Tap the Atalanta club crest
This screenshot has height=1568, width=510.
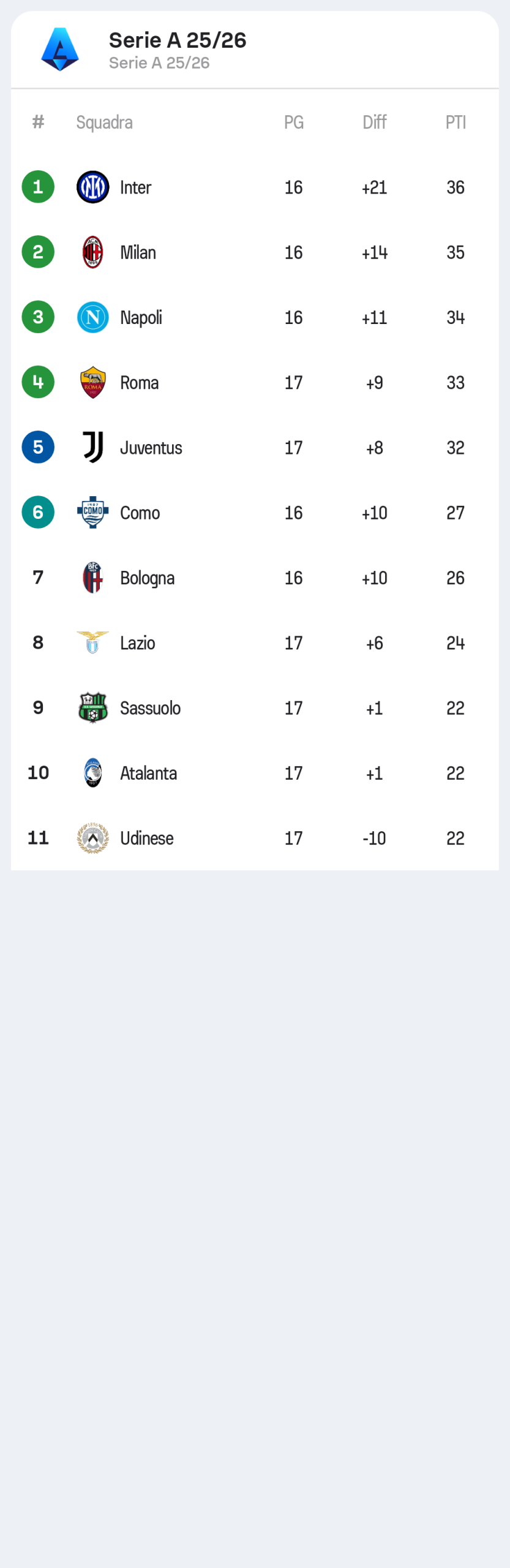[x=93, y=773]
